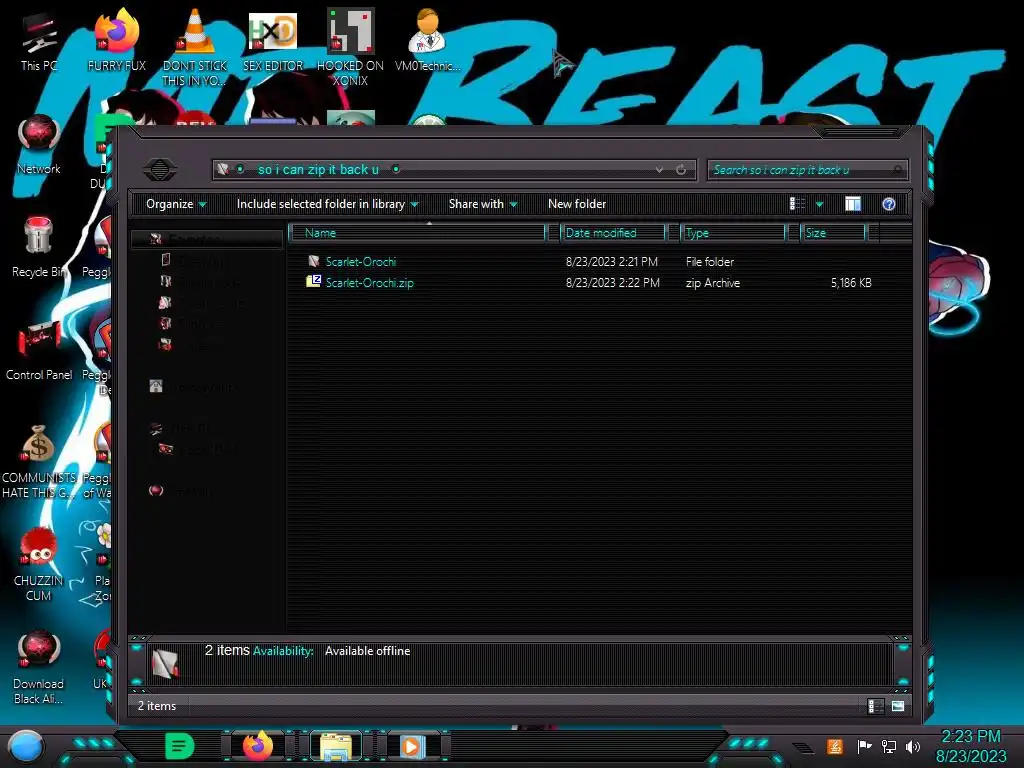The width and height of the screenshot is (1024, 768).
Task: Expand the breadcrumb arrow after 'so i can zip it back u'
Action: click(396, 170)
